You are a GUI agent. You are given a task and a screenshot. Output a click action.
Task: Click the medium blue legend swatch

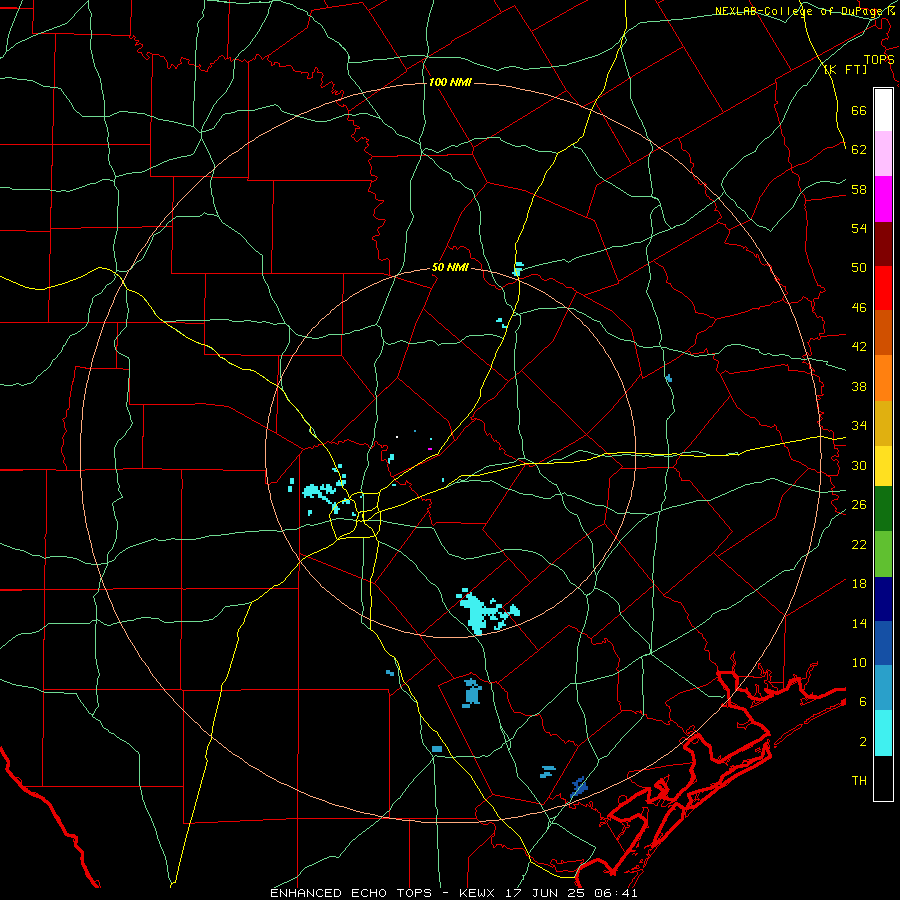click(883, 643)
